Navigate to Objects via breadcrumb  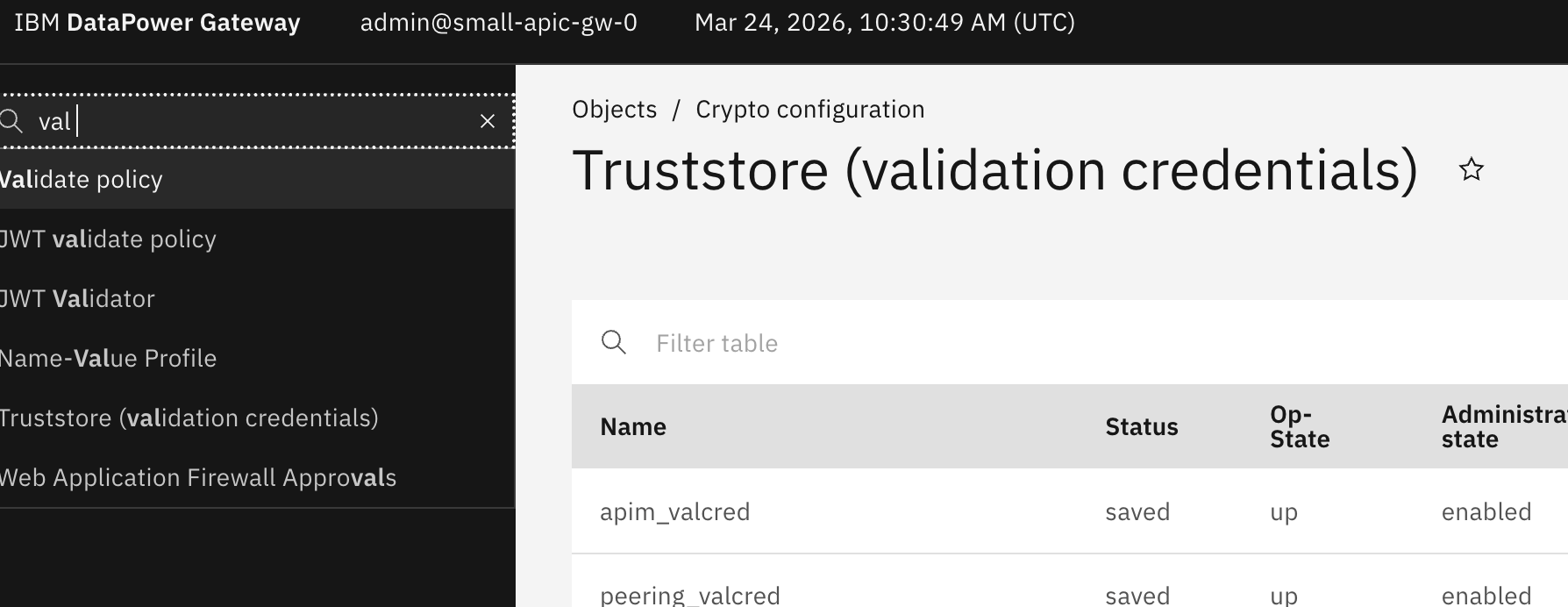(x=614, y=109)
